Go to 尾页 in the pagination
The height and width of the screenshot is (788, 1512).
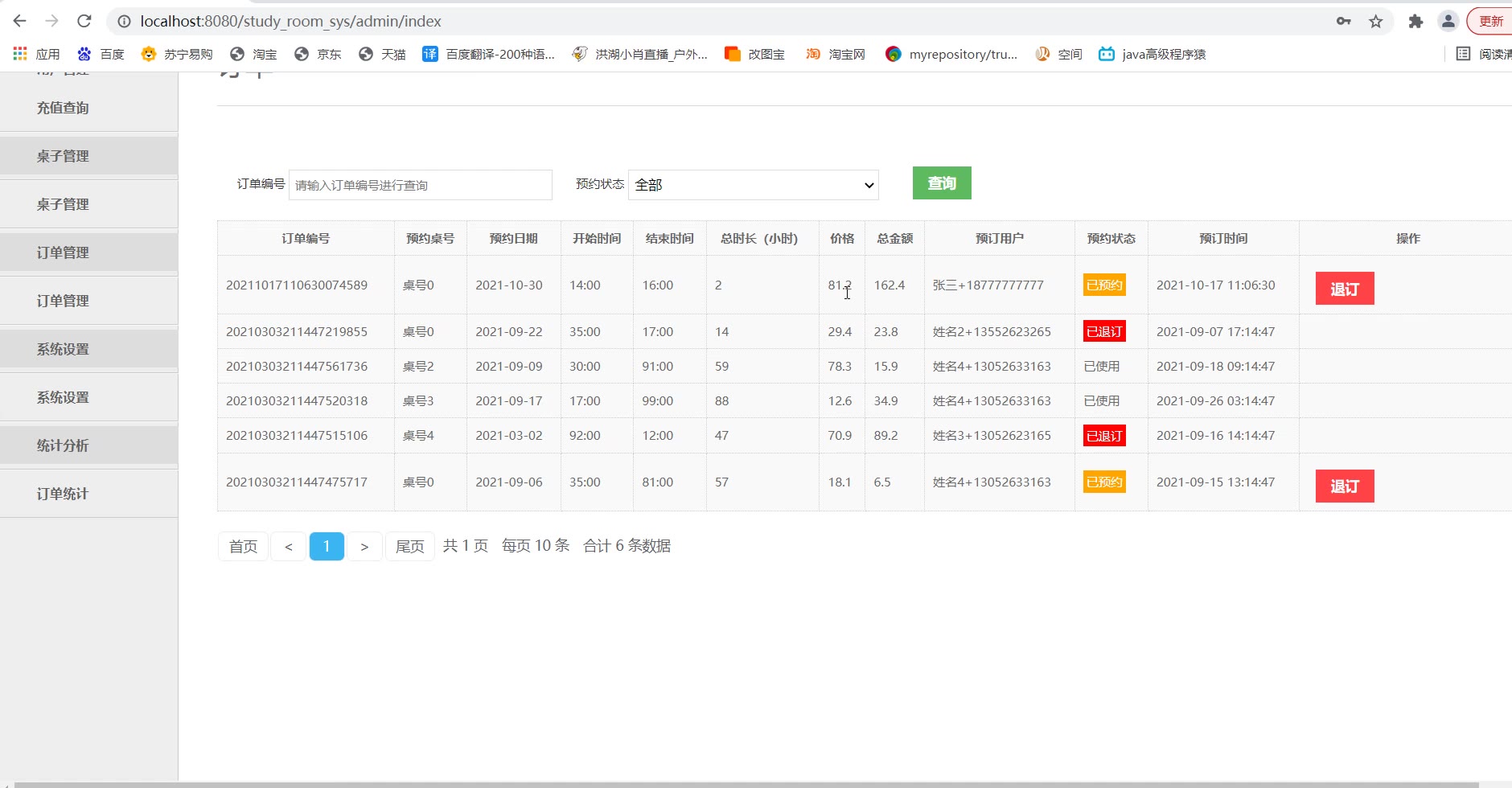409,547
